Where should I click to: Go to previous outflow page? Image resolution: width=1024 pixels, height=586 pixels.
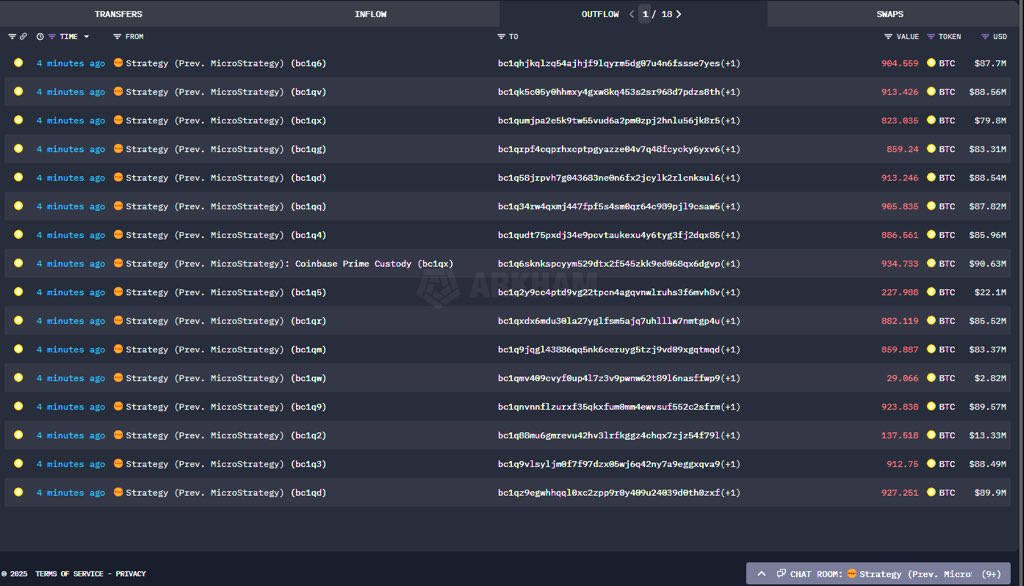pyautogui.click(x=632, y=14)
